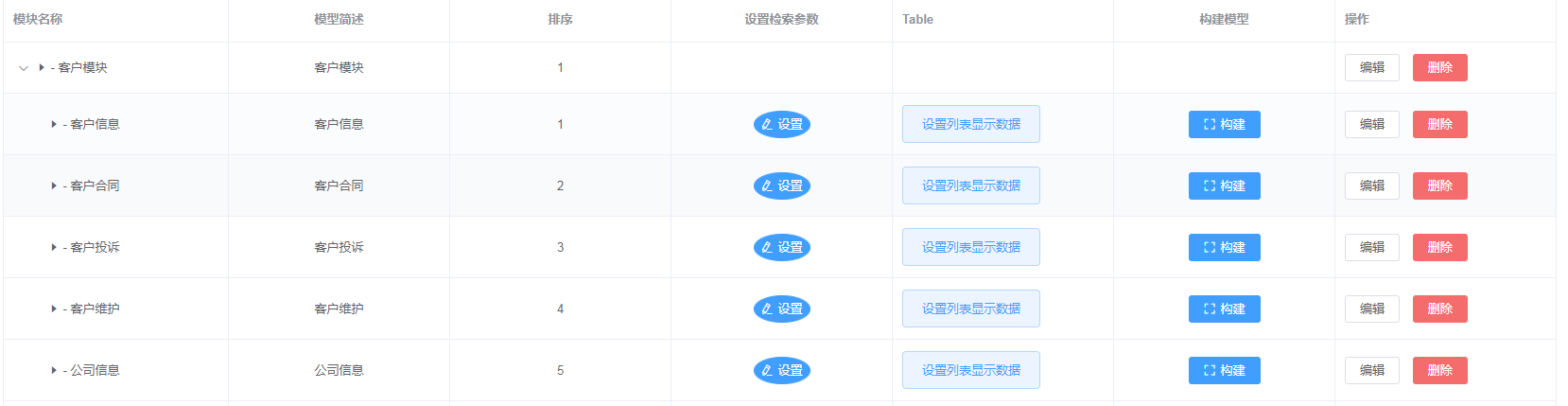
Task: Click 设置 pencil button for 客户信息
Action: (x=782, y=125)
